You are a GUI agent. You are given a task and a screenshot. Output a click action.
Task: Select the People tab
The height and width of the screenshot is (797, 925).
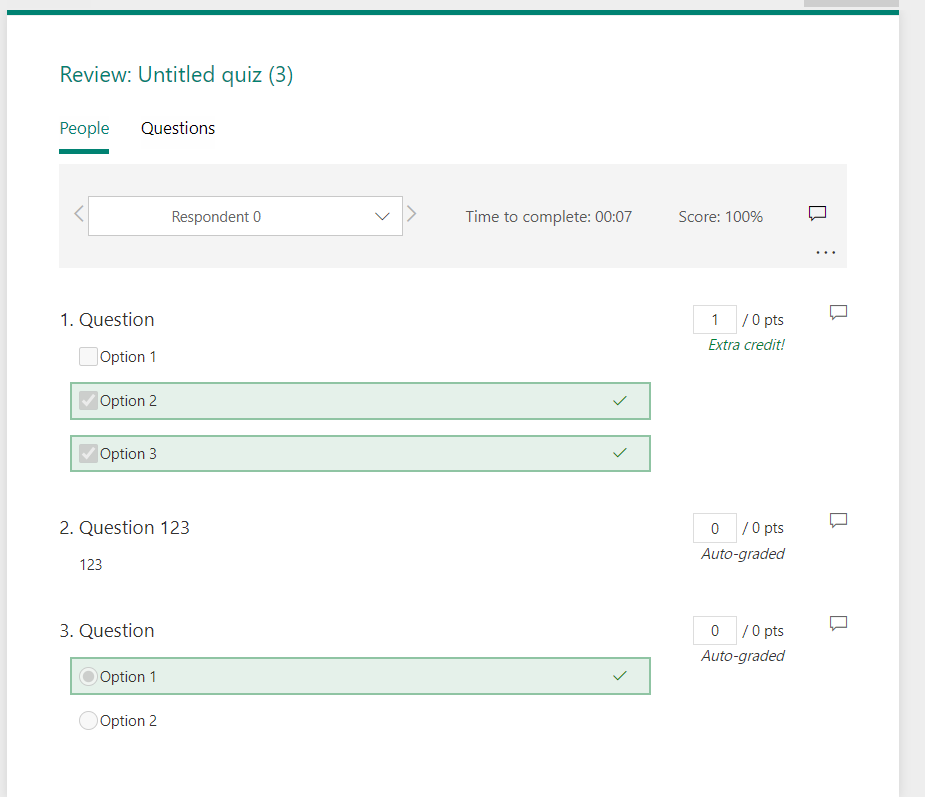point(84,128)
